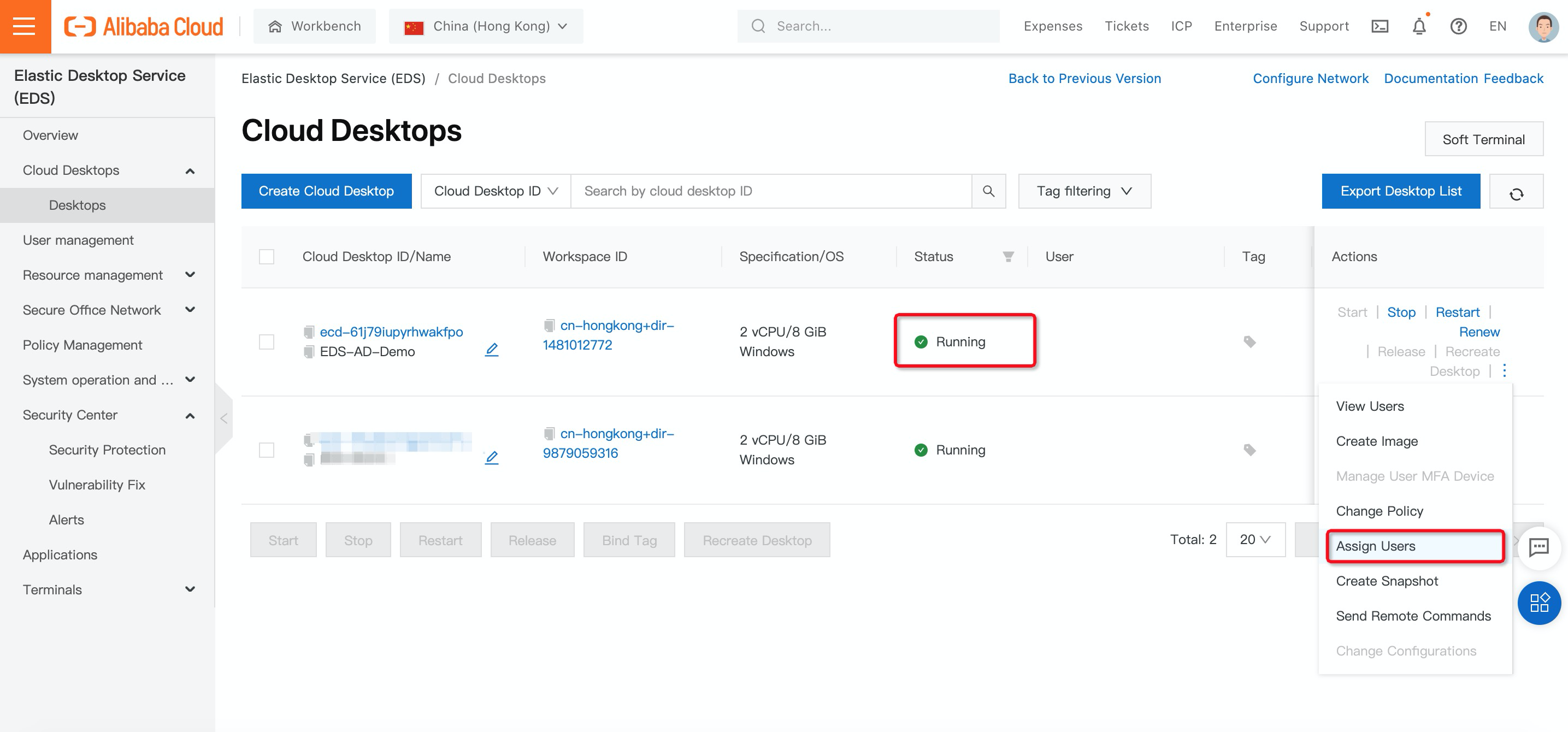The image size is (1568, 732).
Task: Click the tag icon in the EDS-AD-Demo row
Action: [1249, 342]
